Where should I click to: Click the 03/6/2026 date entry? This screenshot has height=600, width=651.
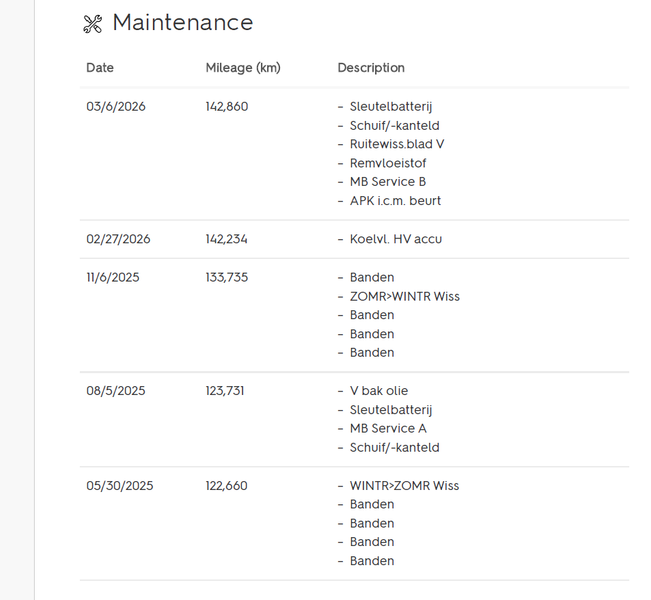[x=116, y=107]
